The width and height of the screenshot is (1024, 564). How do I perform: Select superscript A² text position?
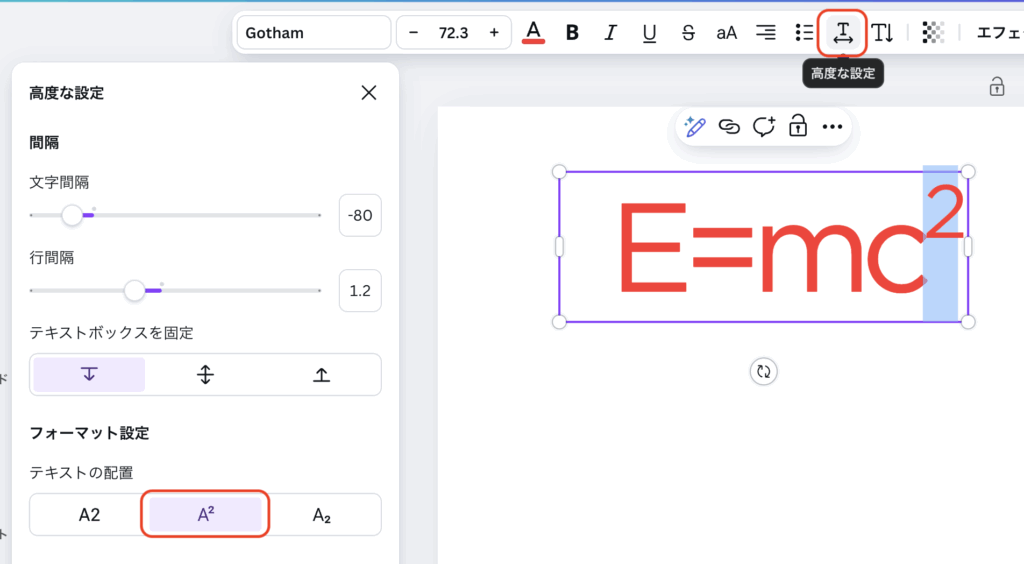(205, 515)
